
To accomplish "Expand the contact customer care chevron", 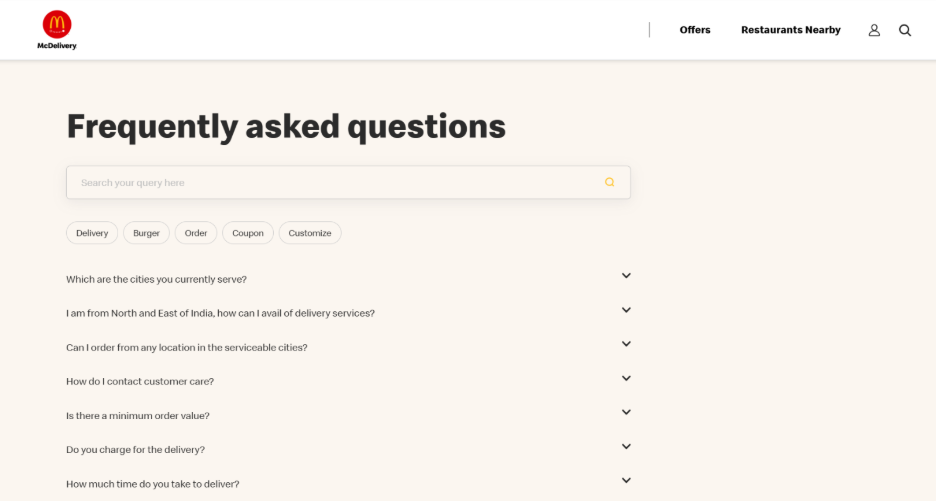I will point(626,378).
